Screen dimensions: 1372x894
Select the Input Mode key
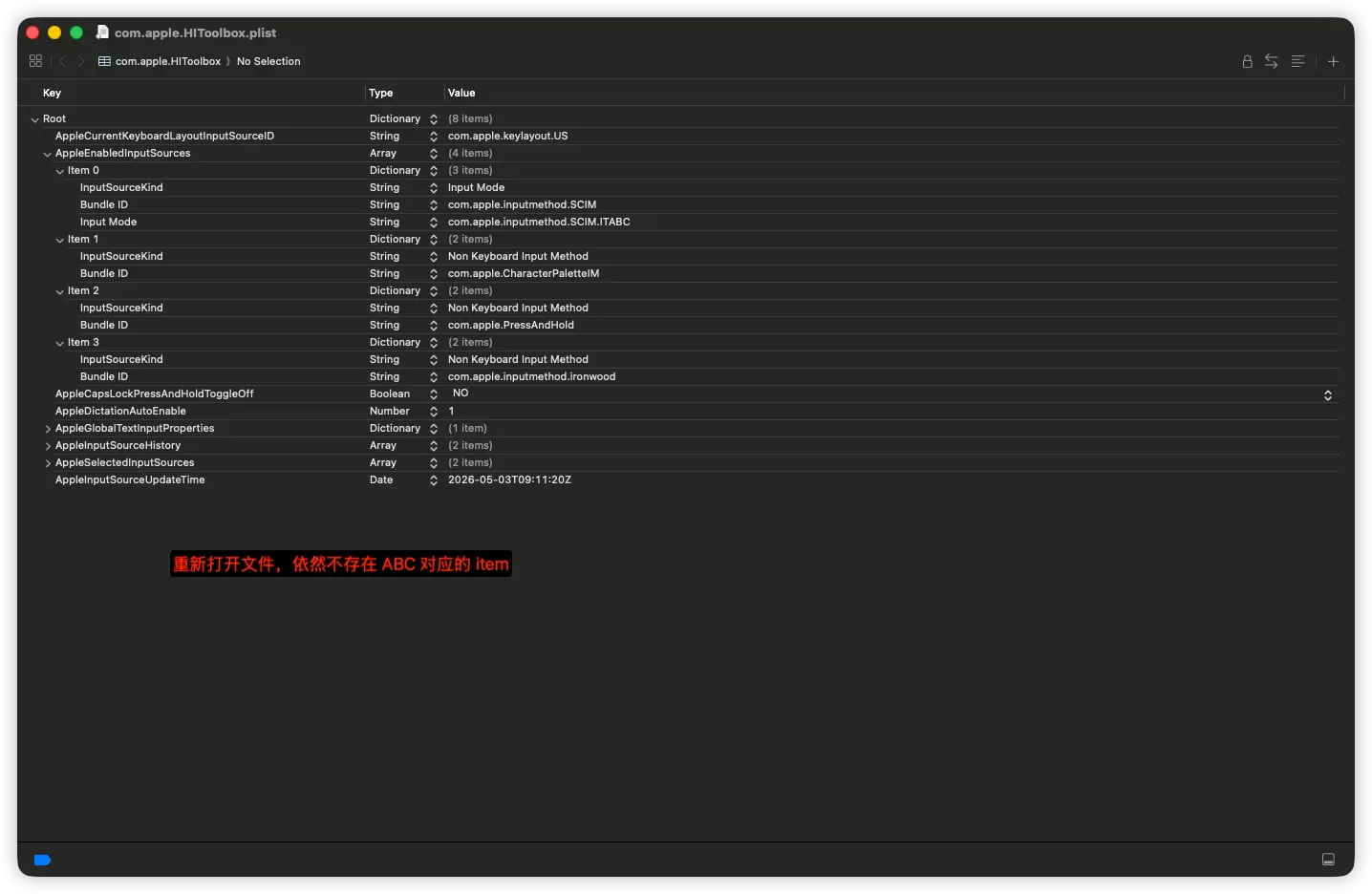(108, 222)
